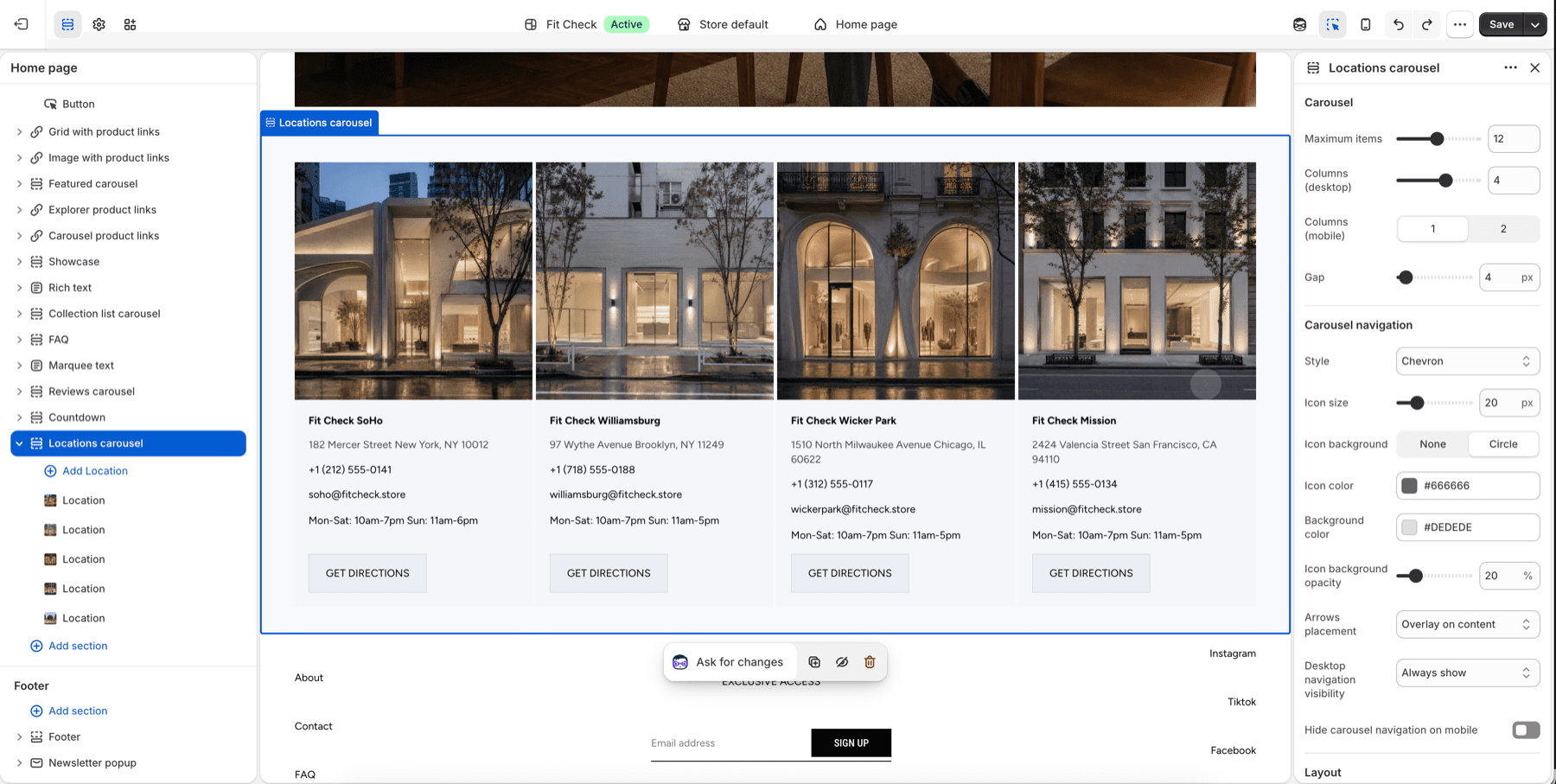Screen dimensions: 1556x784
Task: Duplicate section icon in floating toolbar
Action: coord(814,662)
